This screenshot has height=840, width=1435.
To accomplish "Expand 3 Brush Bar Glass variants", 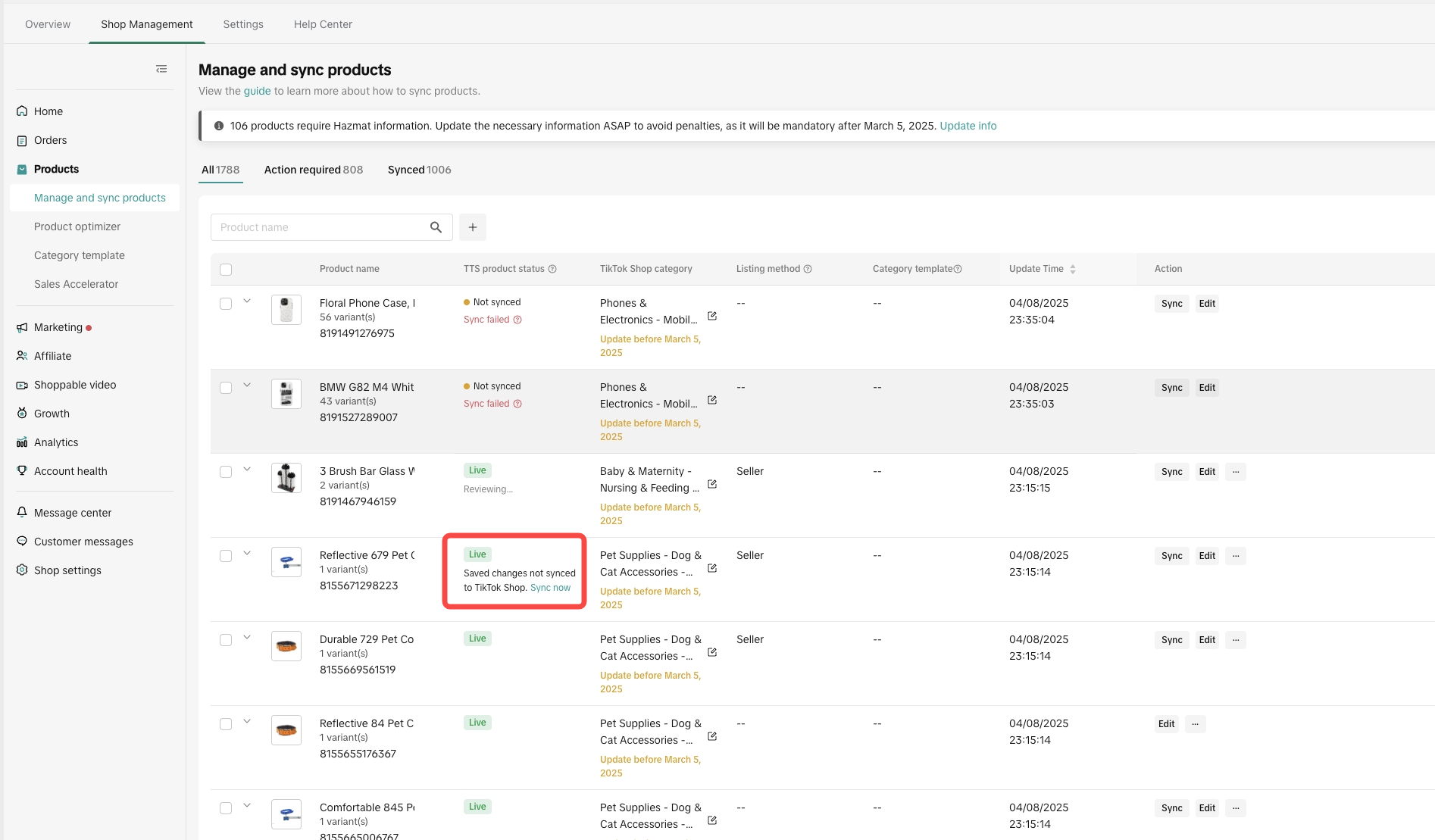I will [247, 470].
